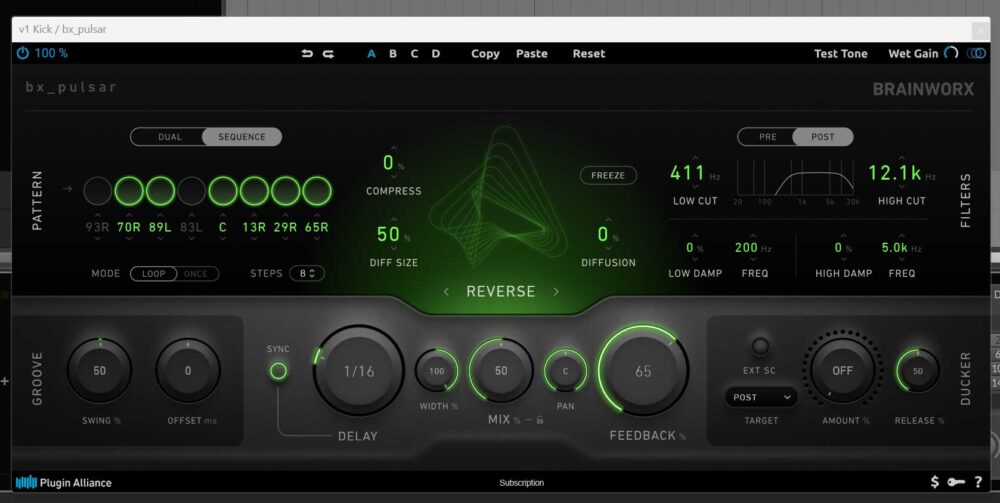This screenshot has width=1000, height=503.
Task: Increase 70R step pan with up arrow
Action: point(129,217)
